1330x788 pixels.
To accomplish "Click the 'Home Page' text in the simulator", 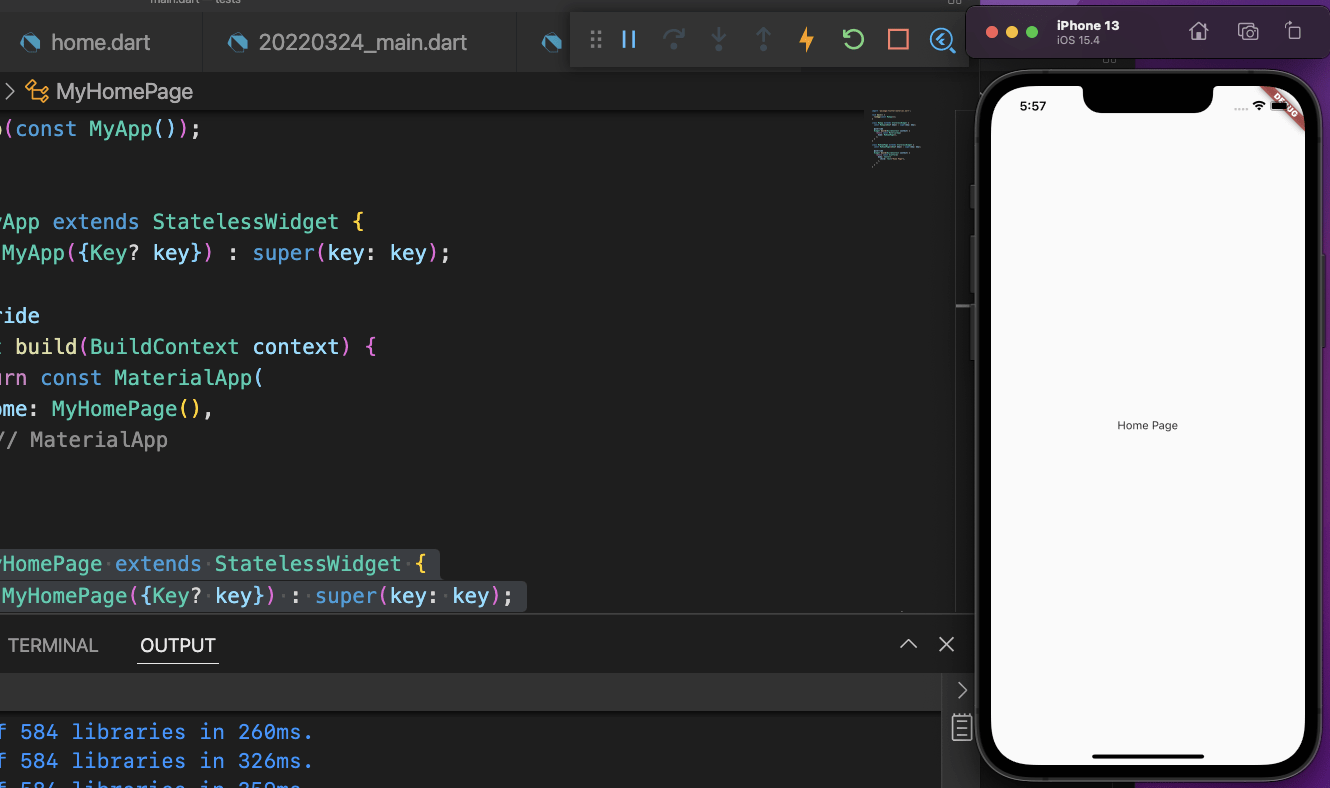I will (x=1147, y=425).
